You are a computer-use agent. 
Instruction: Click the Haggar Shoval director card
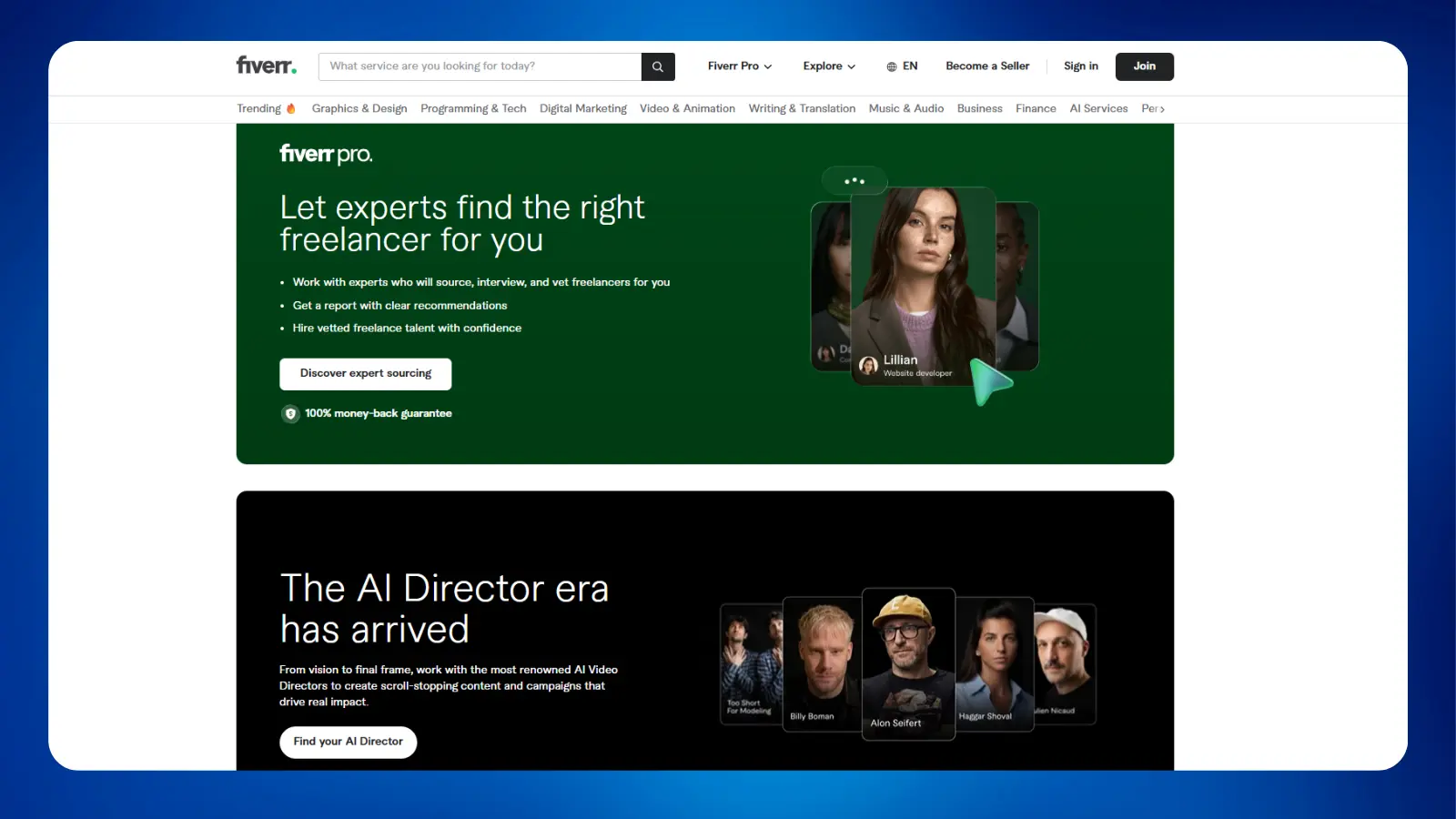pyautogui.click(x=995, y=663)
